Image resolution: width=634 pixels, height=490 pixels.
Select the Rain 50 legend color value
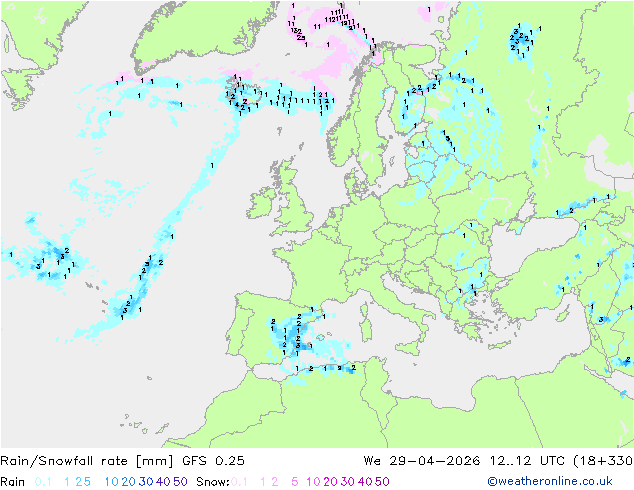tap(180, 482)
